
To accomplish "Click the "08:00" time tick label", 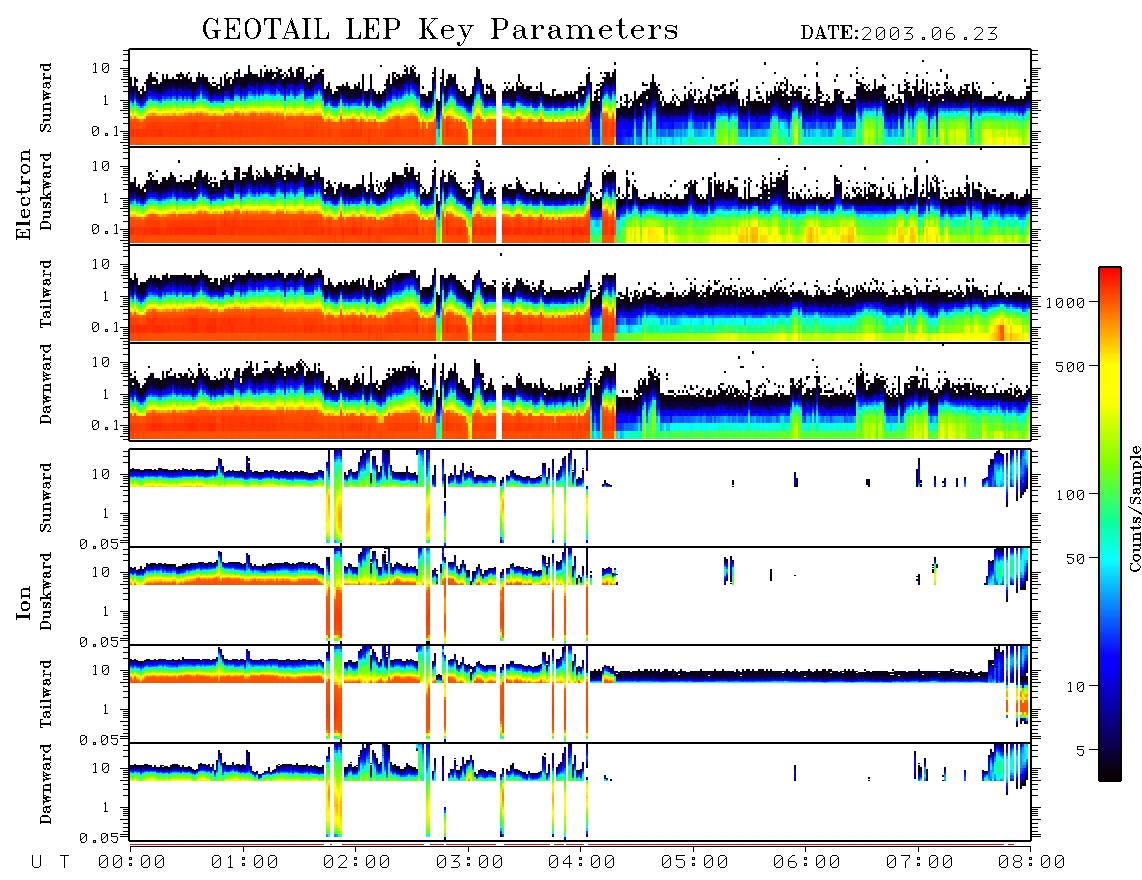I will click(1032, 863).
